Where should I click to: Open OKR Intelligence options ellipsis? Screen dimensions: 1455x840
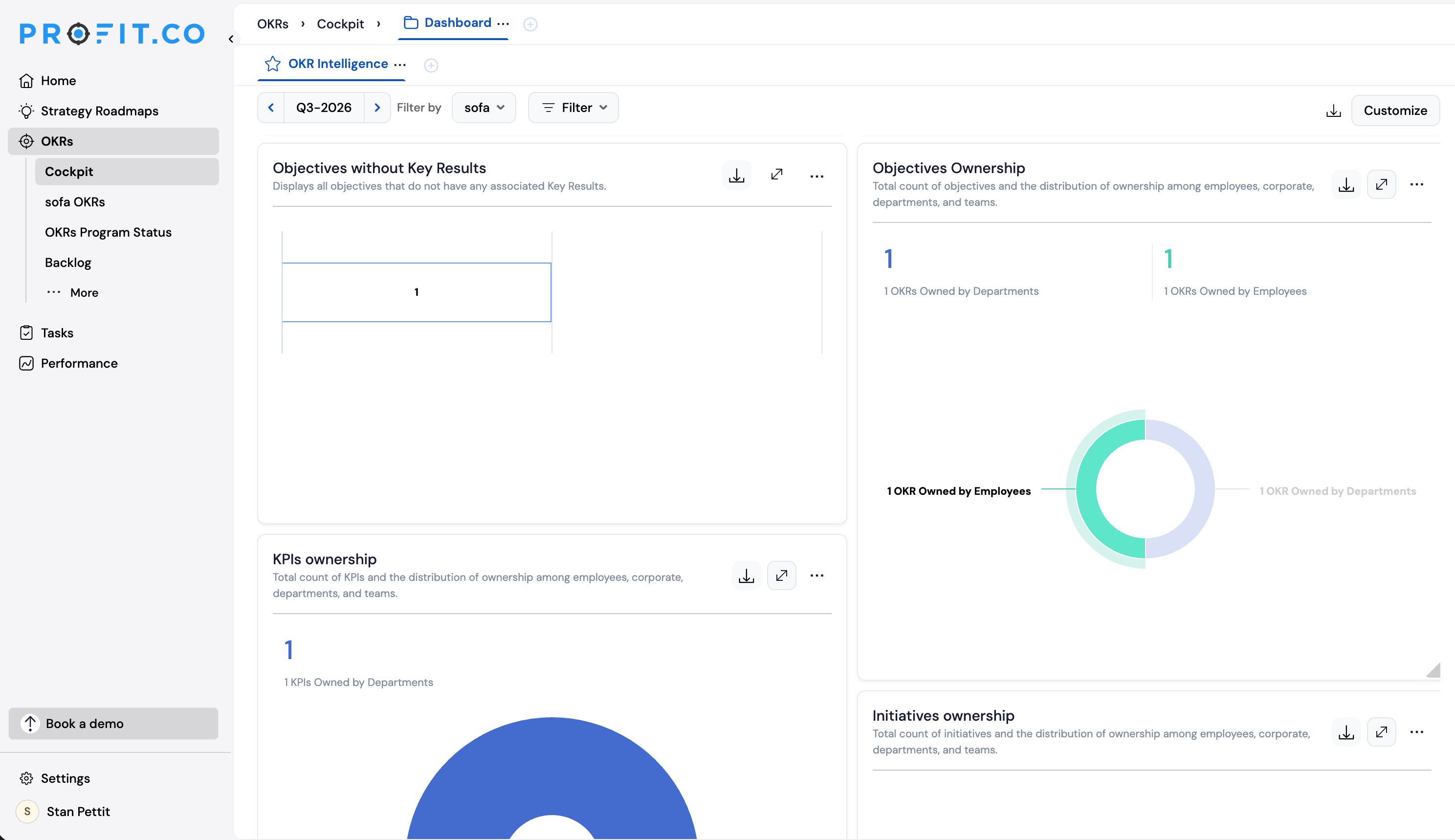tap(400, 65)
